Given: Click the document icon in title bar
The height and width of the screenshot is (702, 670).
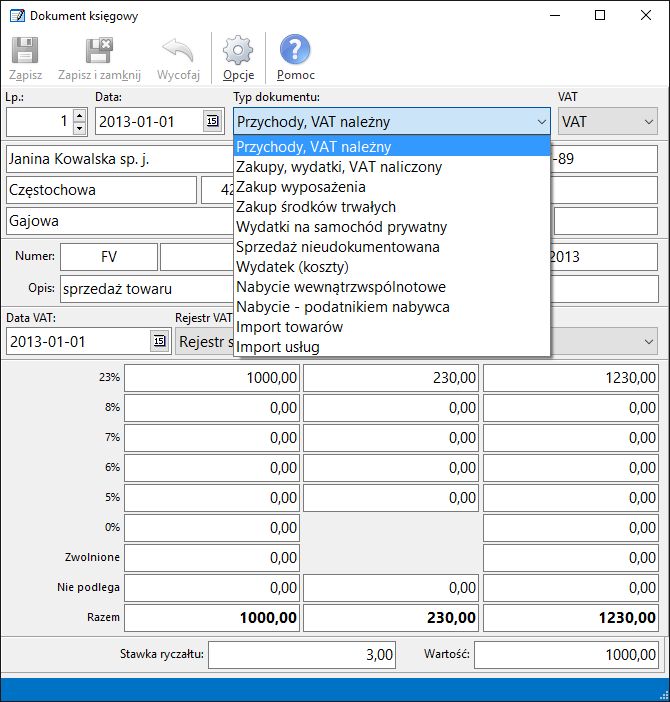Looking at the screenshot, I should pos(16,16).
